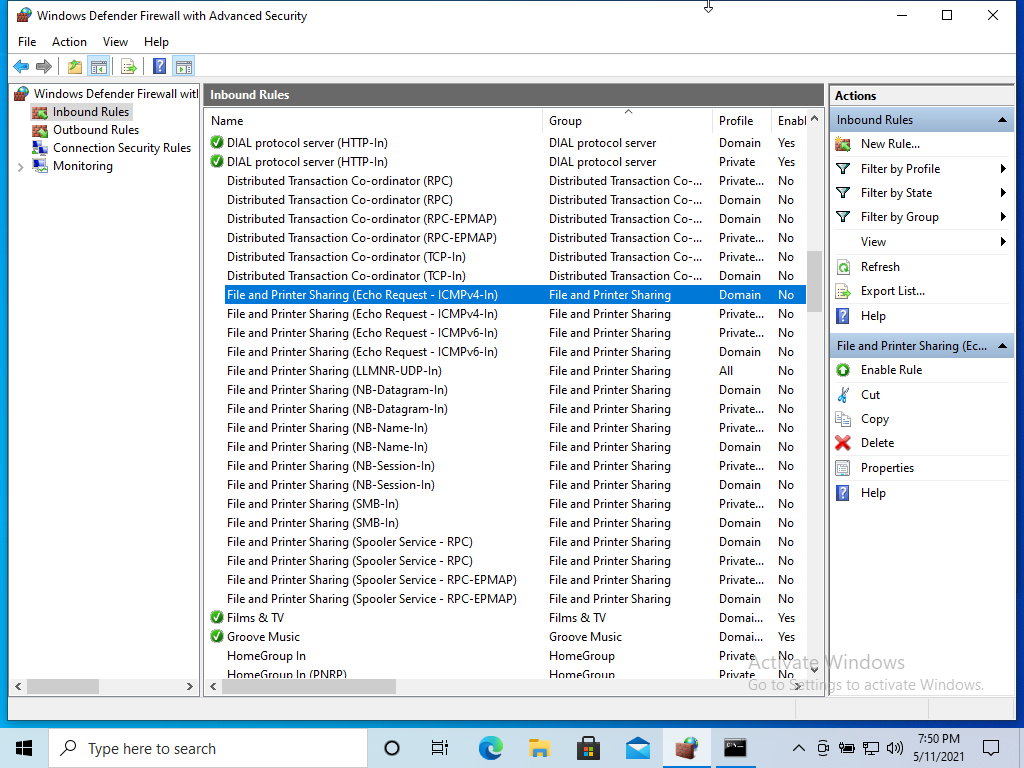Click the Filter by Profile funnel icon

click(x=843, y=169)
